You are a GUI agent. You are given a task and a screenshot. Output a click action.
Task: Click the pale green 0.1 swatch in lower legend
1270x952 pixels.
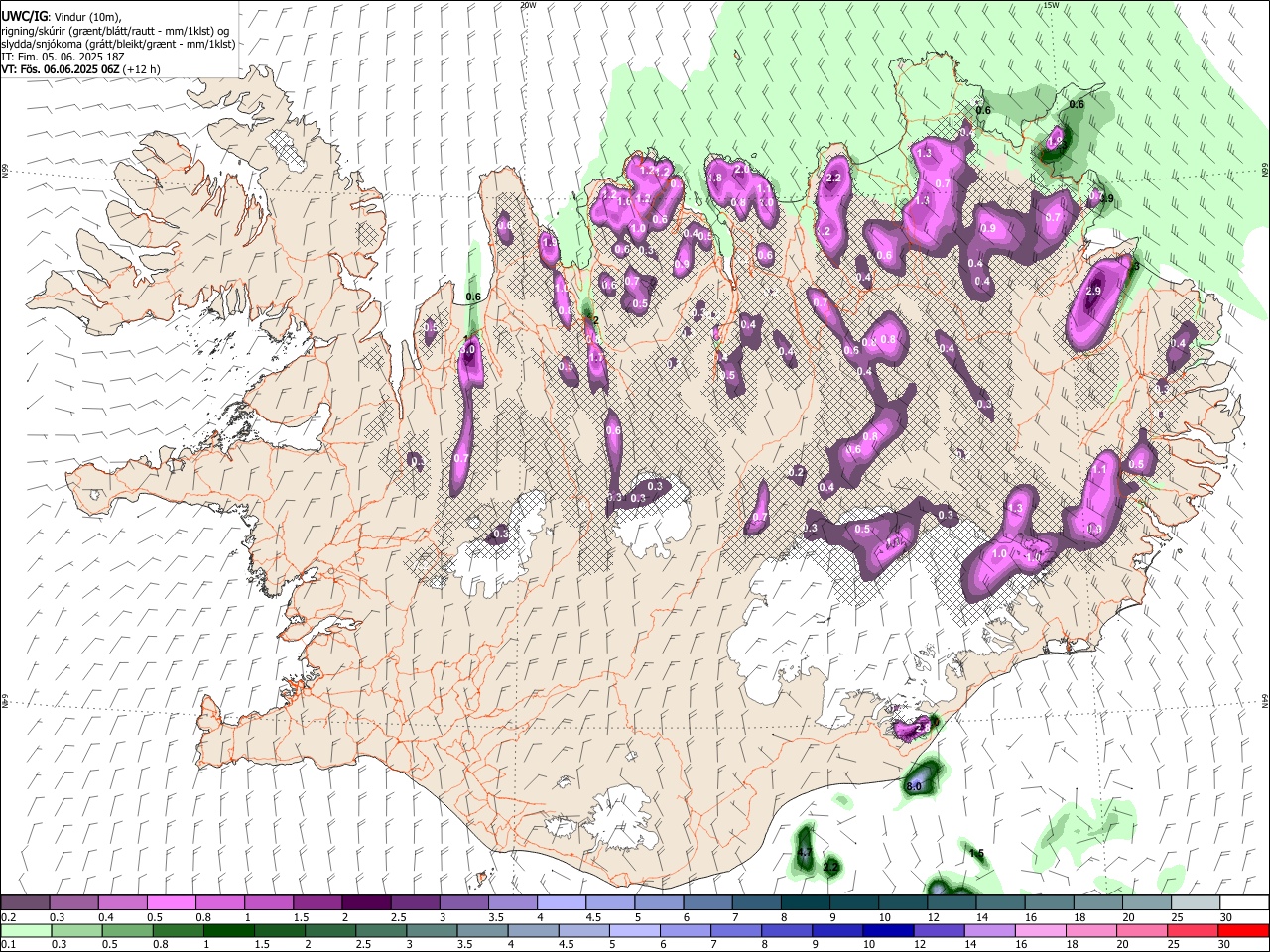tap(25, 930)
